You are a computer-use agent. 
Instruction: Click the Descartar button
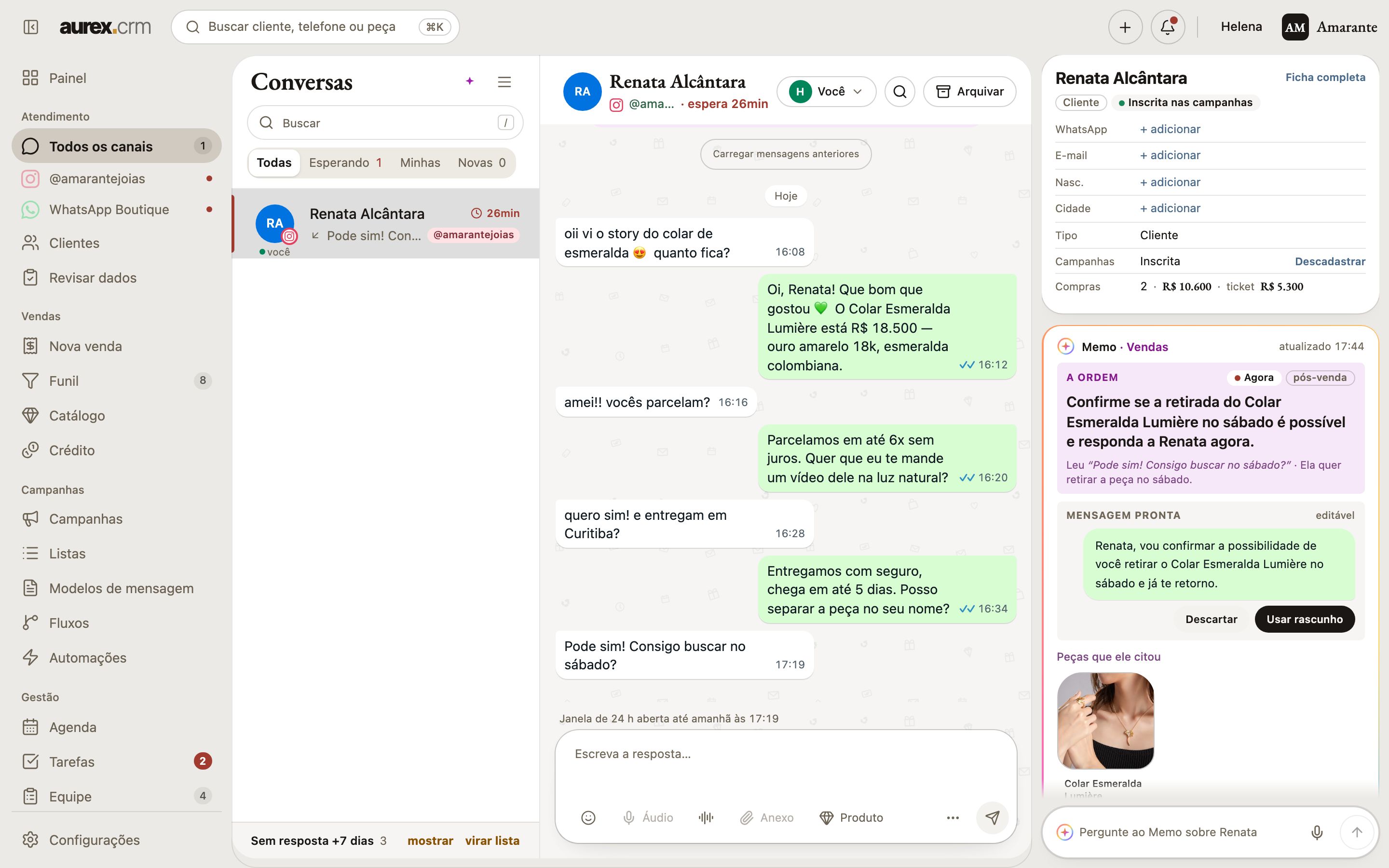point(1211,620)
